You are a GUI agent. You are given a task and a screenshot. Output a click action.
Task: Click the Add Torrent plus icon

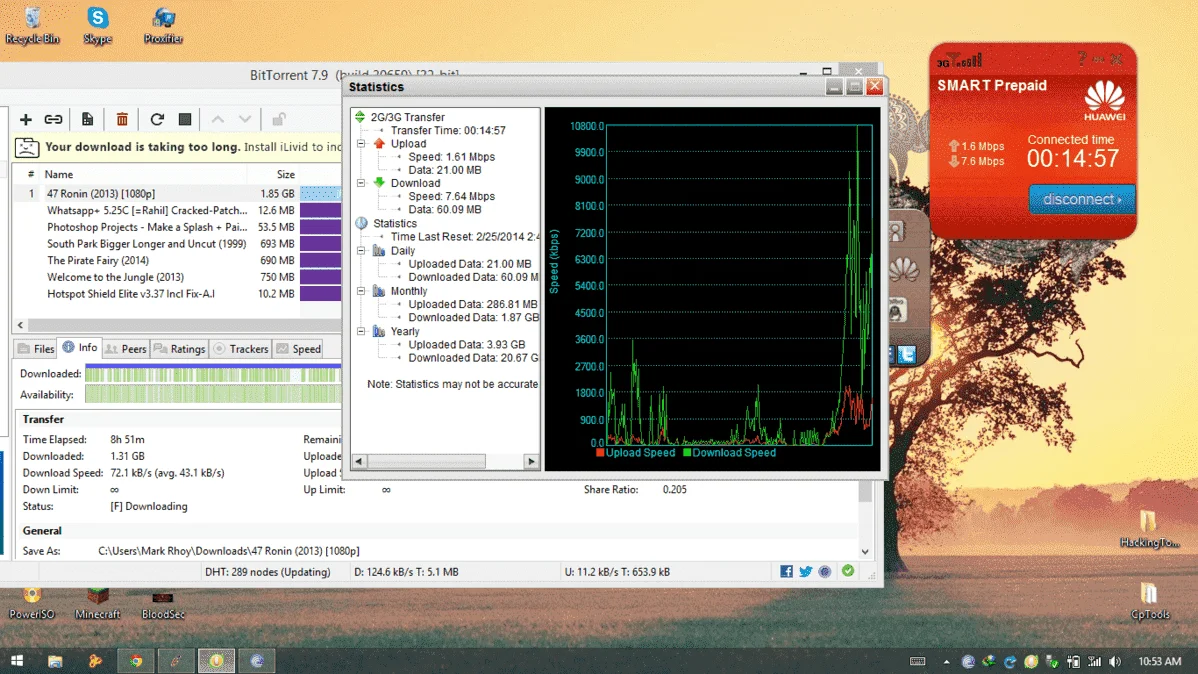pos(25,119)
